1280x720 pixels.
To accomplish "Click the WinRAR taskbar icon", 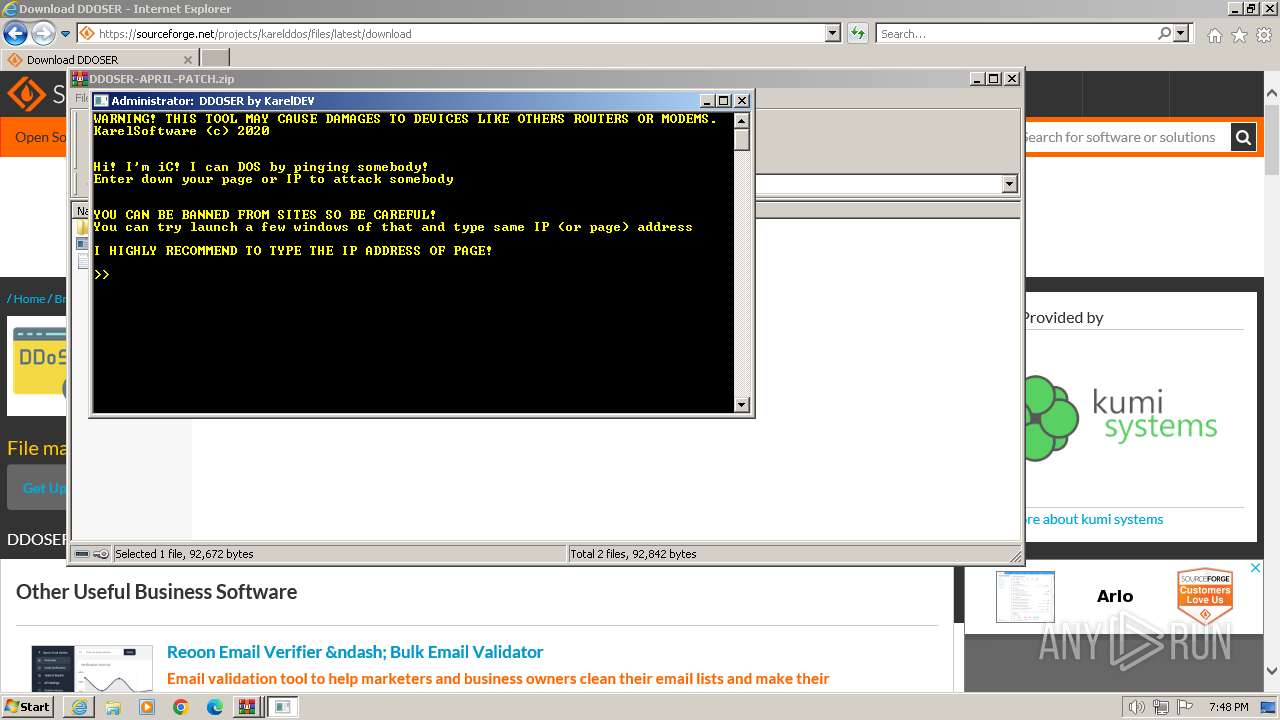I will [x=246, y=707].
